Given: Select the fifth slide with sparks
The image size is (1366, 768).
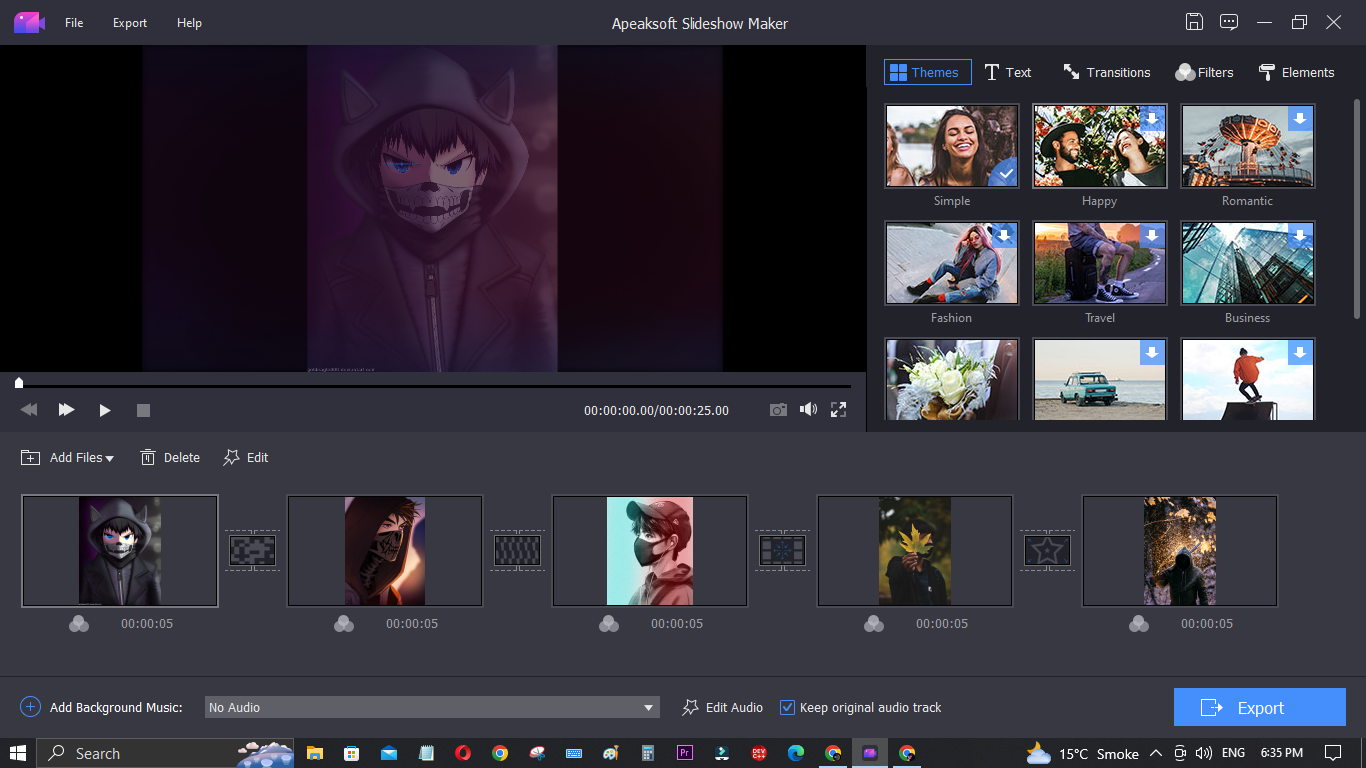Looking at the screenshot, I should coord(1180,551).
